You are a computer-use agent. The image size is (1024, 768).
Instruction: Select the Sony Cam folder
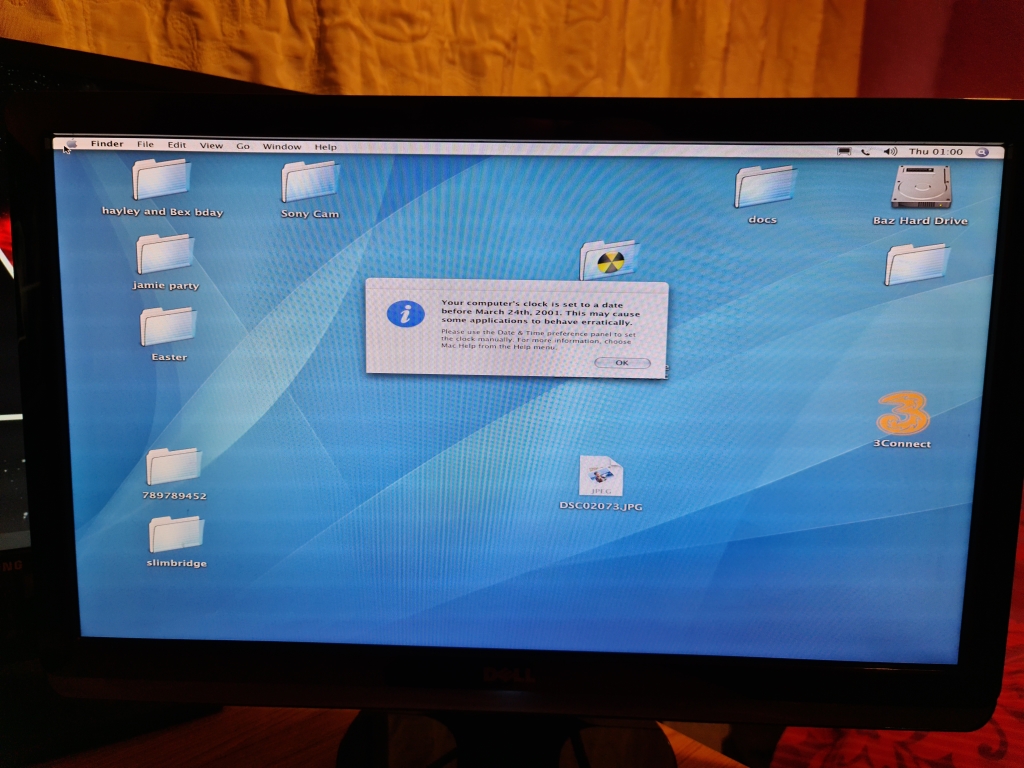pos(309,183)
